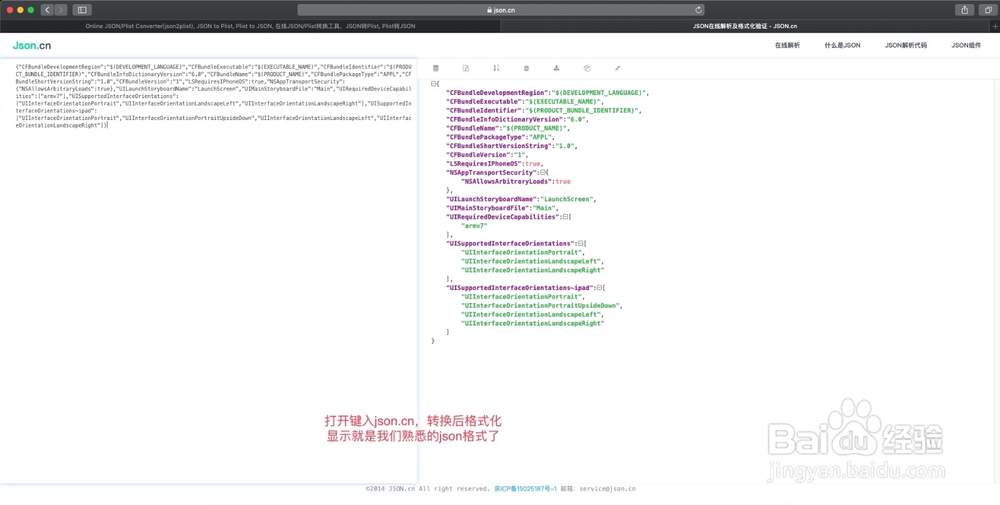Click the "$(DEVELOPMENT_LANGUAGE)" value

[x=598, y=93]
